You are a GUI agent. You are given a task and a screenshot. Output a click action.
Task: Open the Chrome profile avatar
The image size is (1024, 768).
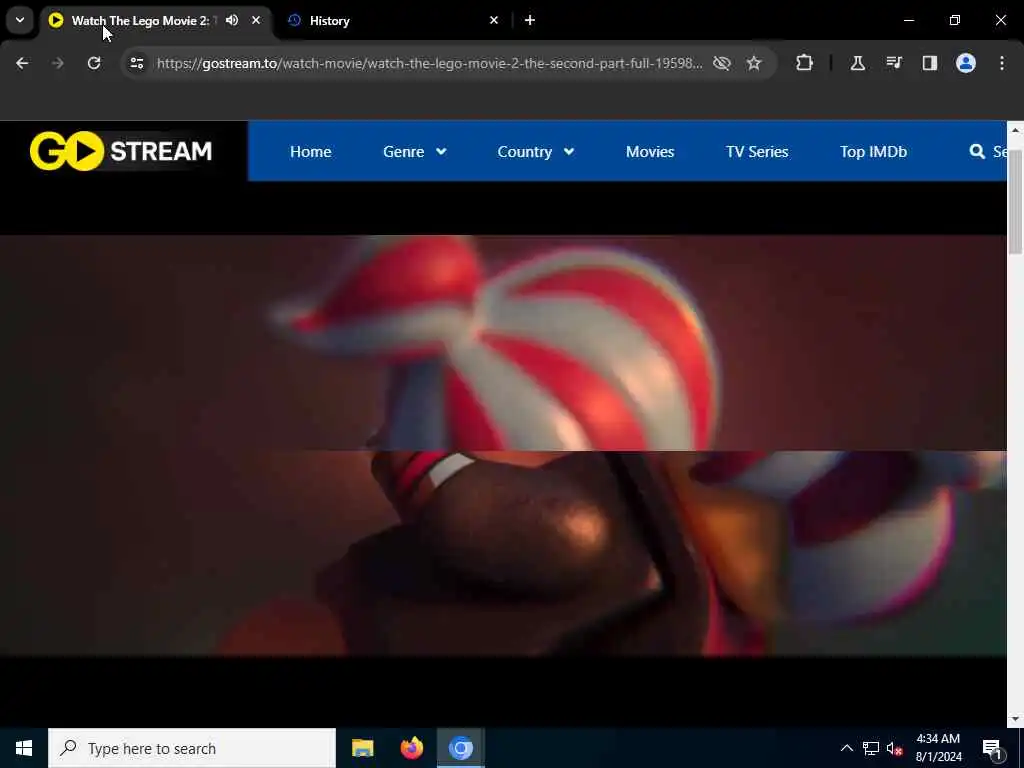(966, 63)
